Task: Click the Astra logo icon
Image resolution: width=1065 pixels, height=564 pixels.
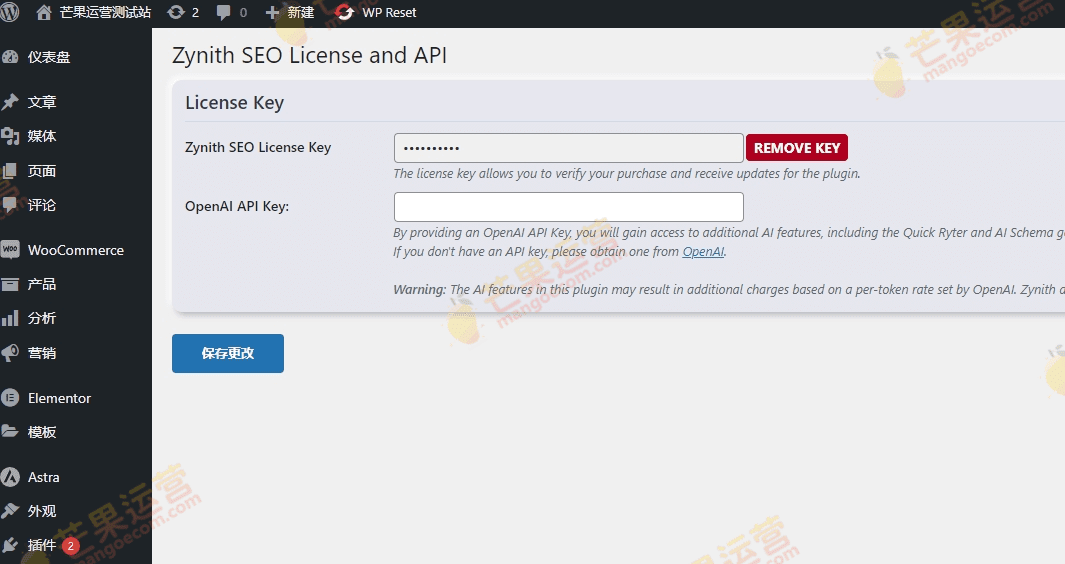Action: (x=10, y=477)
